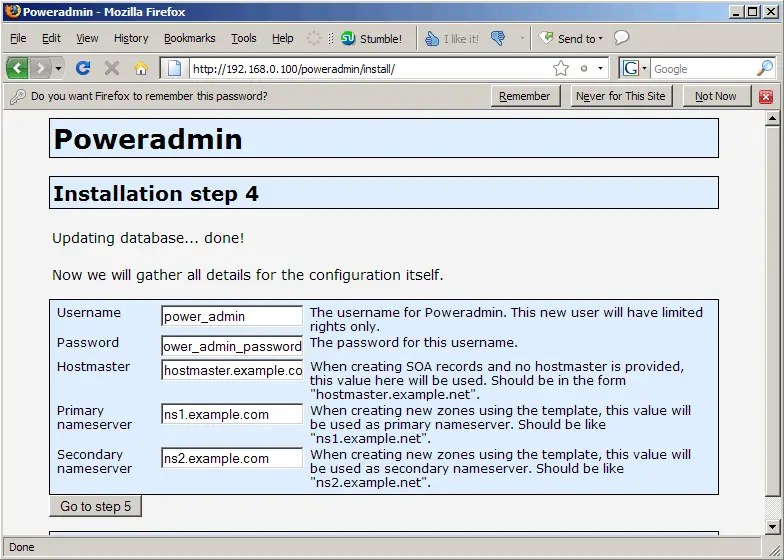Open the File menu

18,38
